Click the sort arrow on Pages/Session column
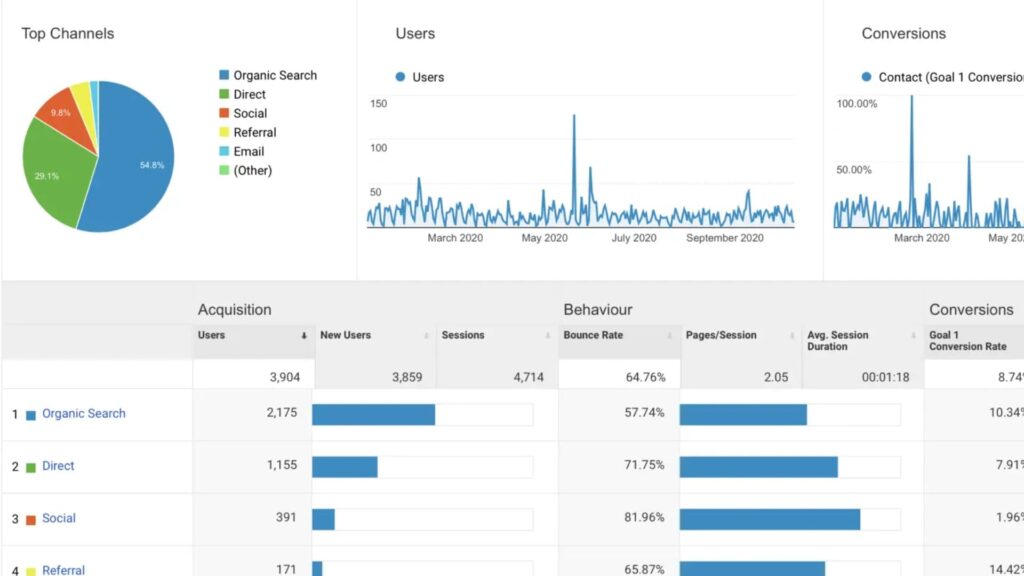Screen dimensions: 1024x576 point(790,334)
